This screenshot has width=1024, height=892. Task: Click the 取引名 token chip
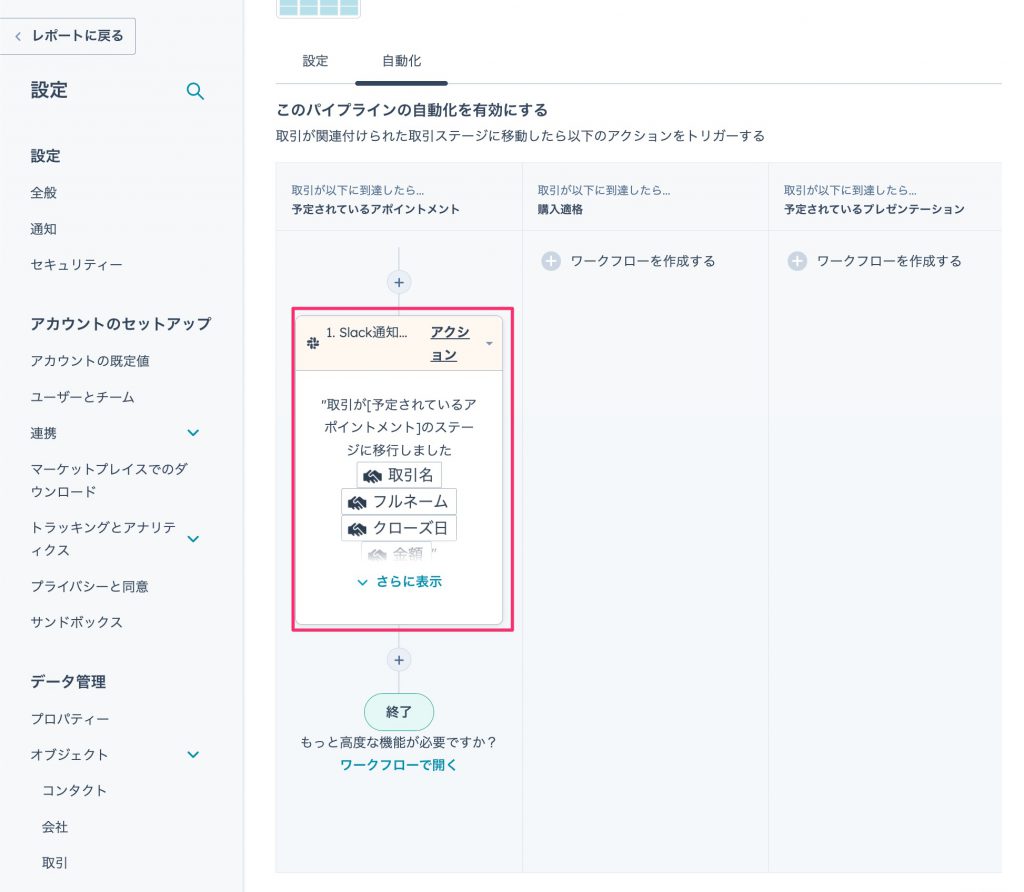[399, 475]
